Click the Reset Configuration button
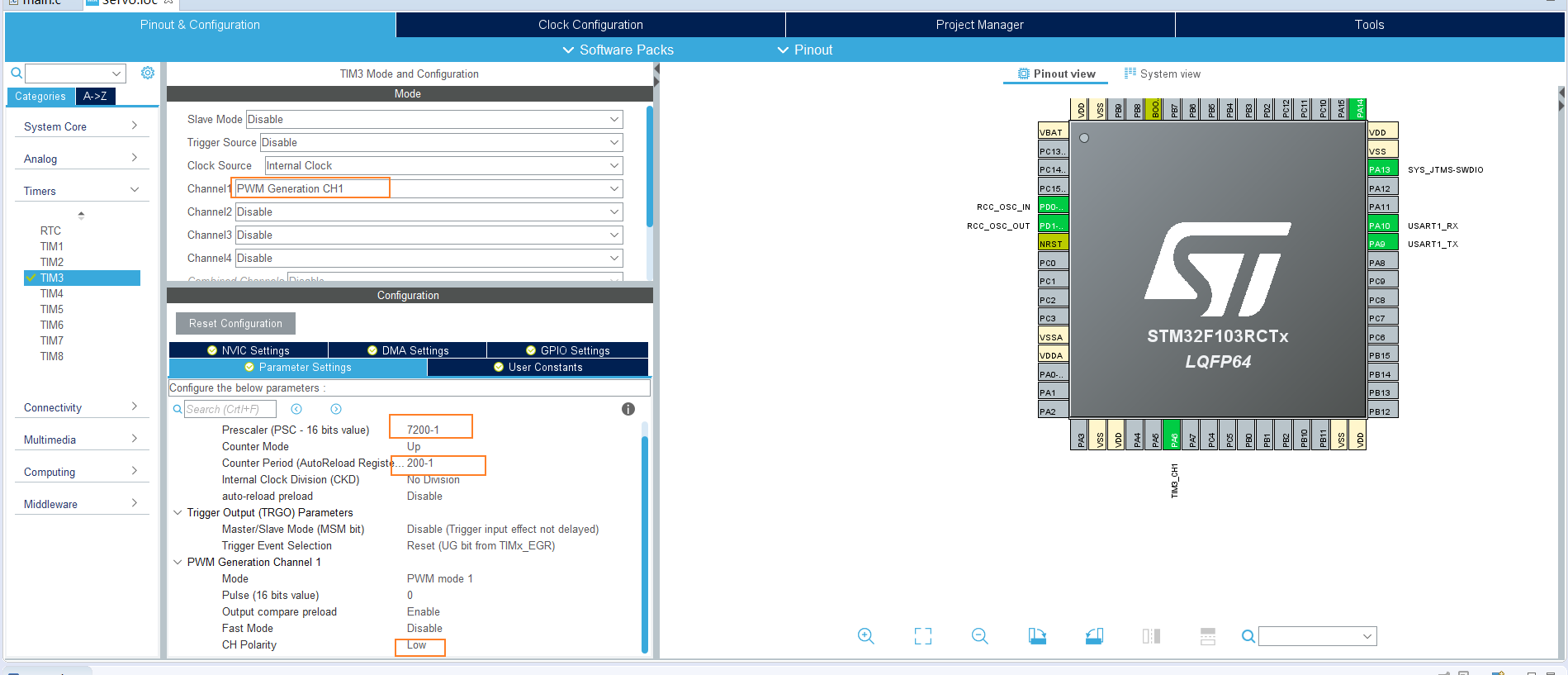Image resolution: width=1568 pixels, height=675 pixels. coord(235,323)
